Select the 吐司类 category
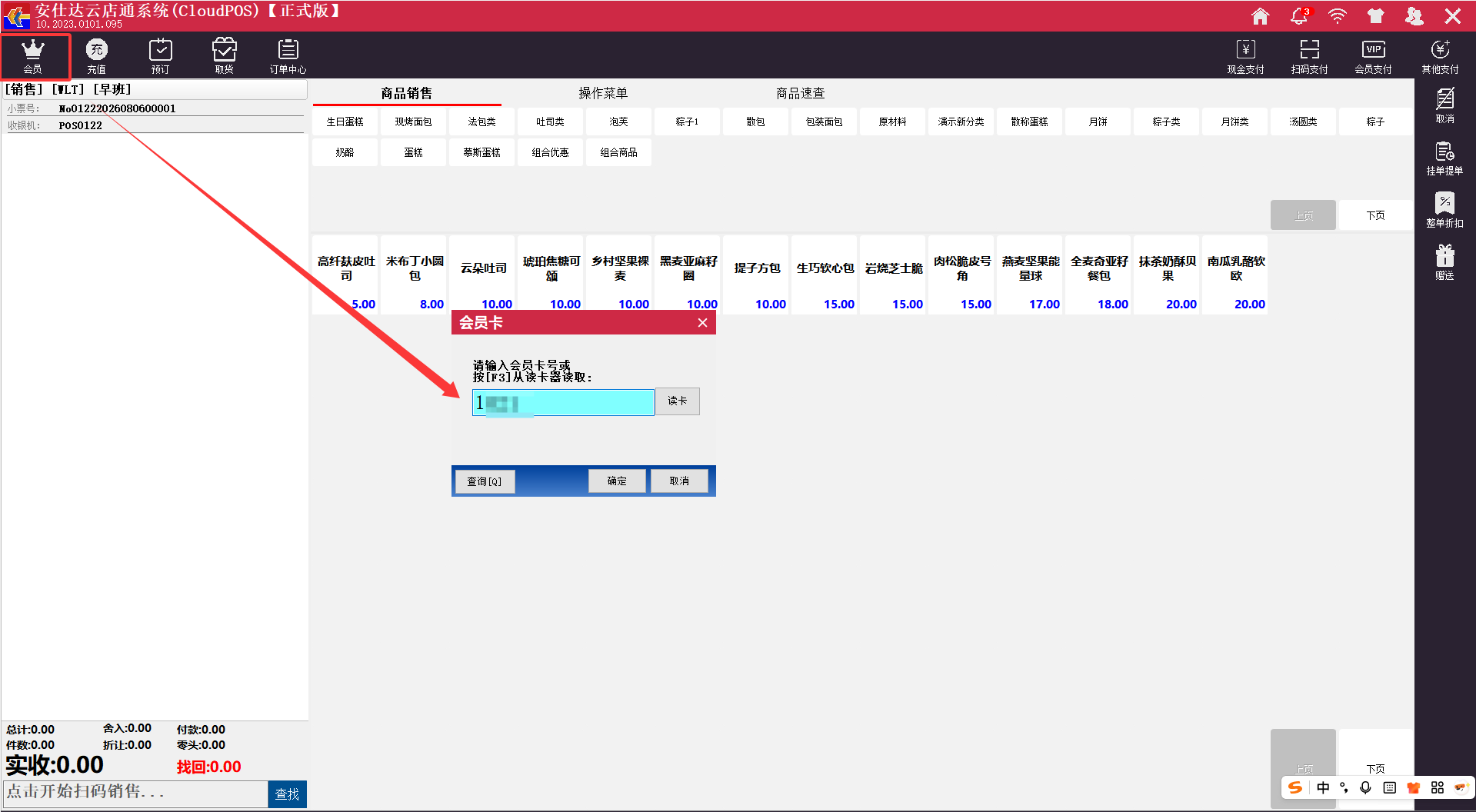The image size is (1476, 812). (550, 121)
